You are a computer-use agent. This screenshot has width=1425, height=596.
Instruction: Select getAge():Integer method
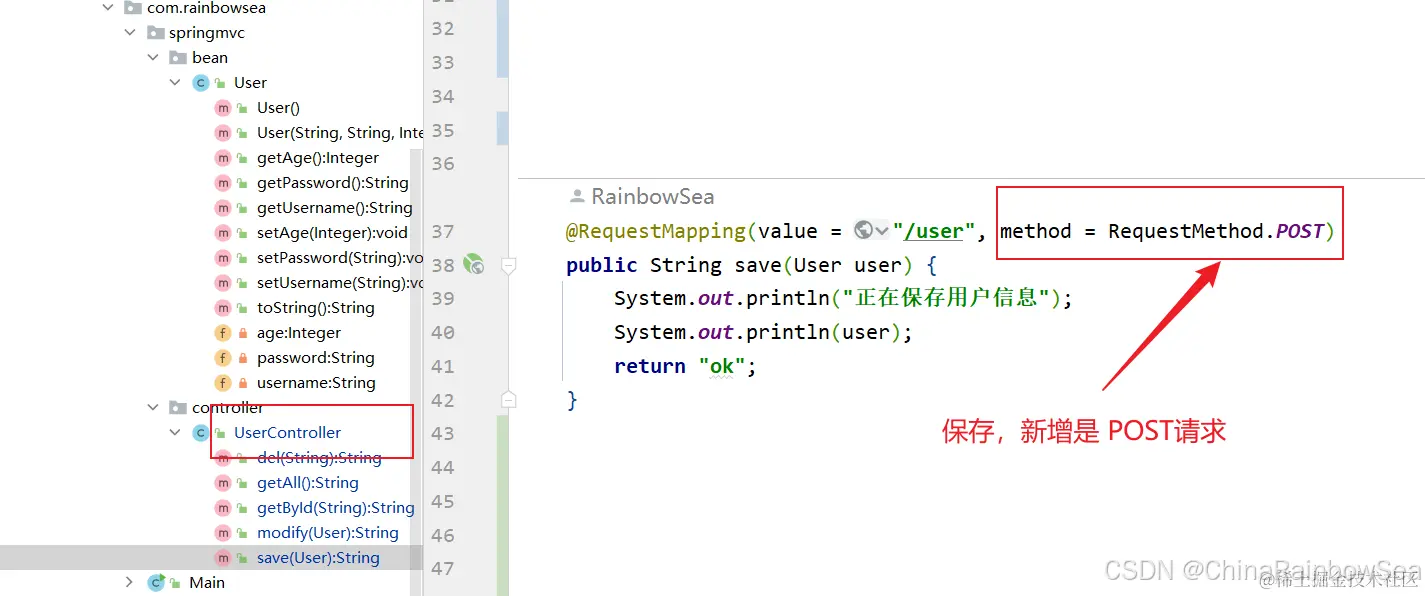point(318,158)
